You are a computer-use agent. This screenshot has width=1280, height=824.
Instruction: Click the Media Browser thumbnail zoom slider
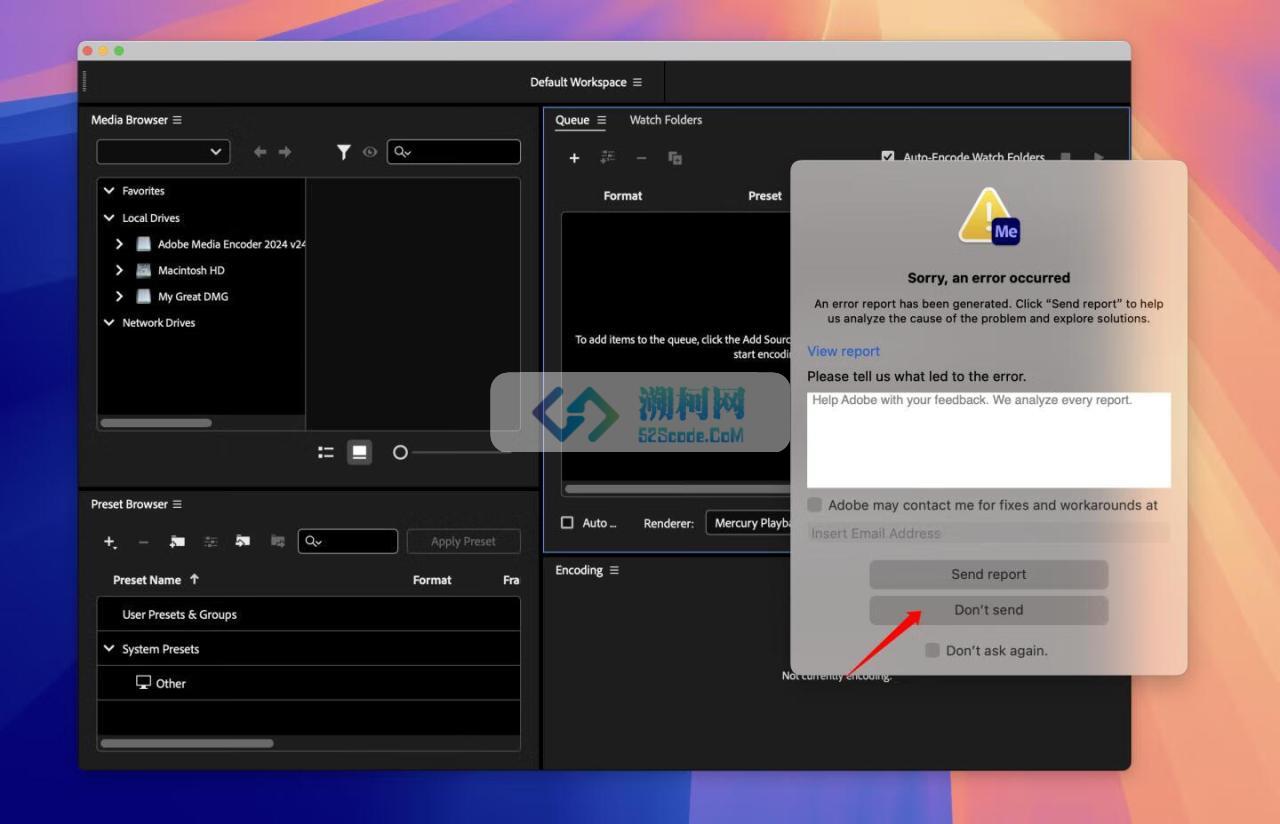(x=400, y=452)
